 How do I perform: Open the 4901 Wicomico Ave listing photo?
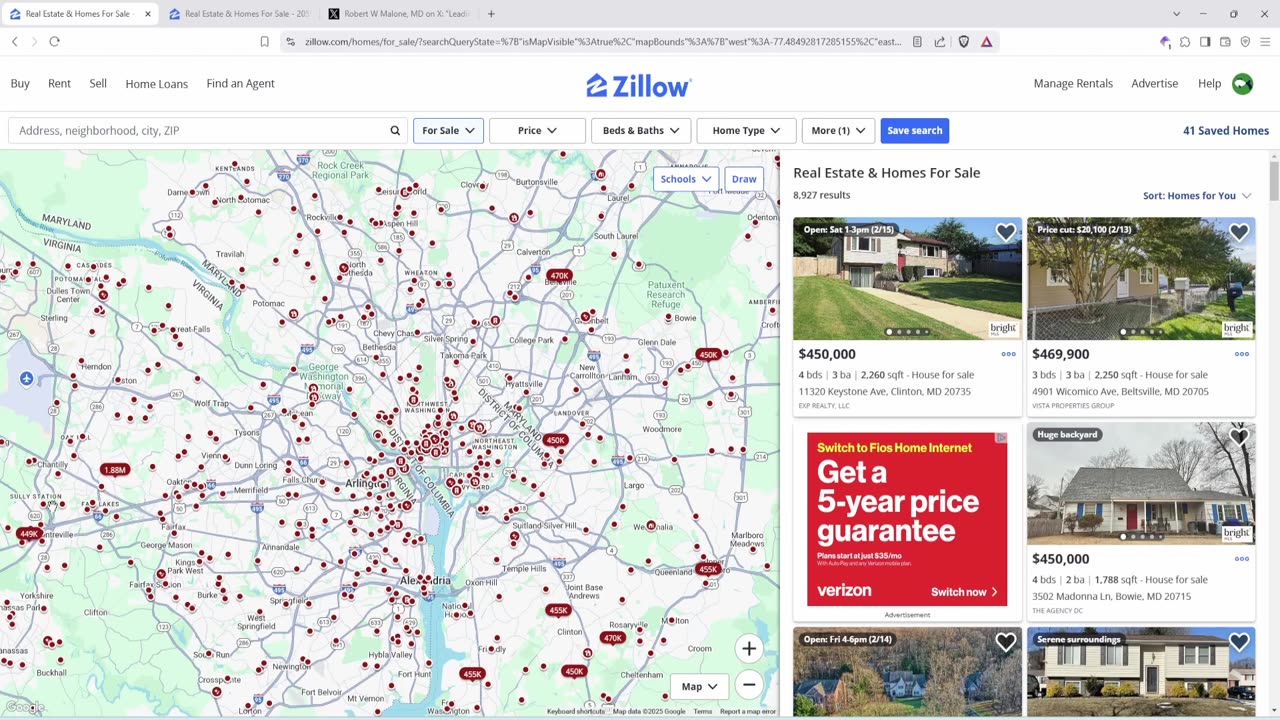[1141, 279]
